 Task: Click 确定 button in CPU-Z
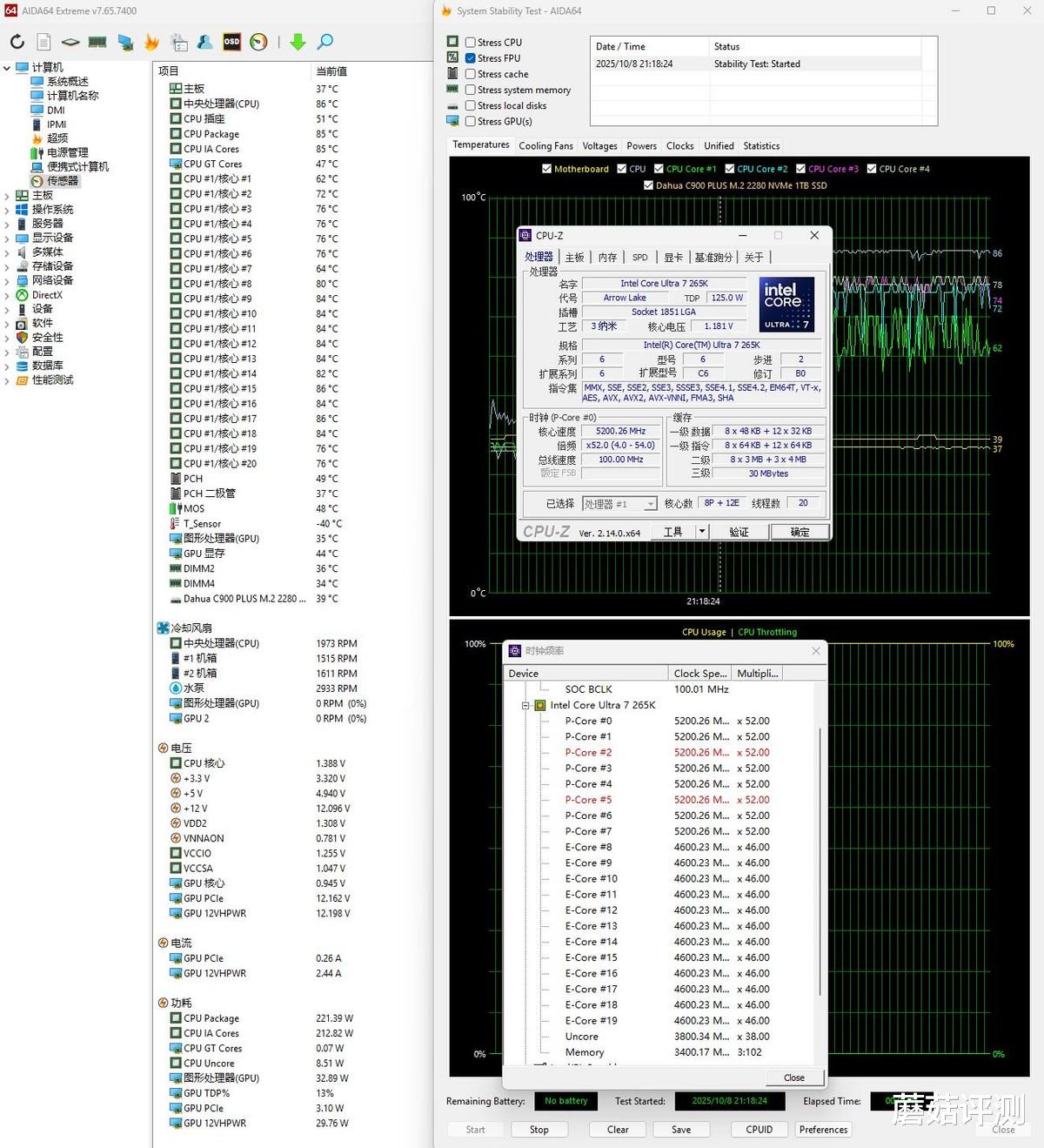[x=800, y=532]
